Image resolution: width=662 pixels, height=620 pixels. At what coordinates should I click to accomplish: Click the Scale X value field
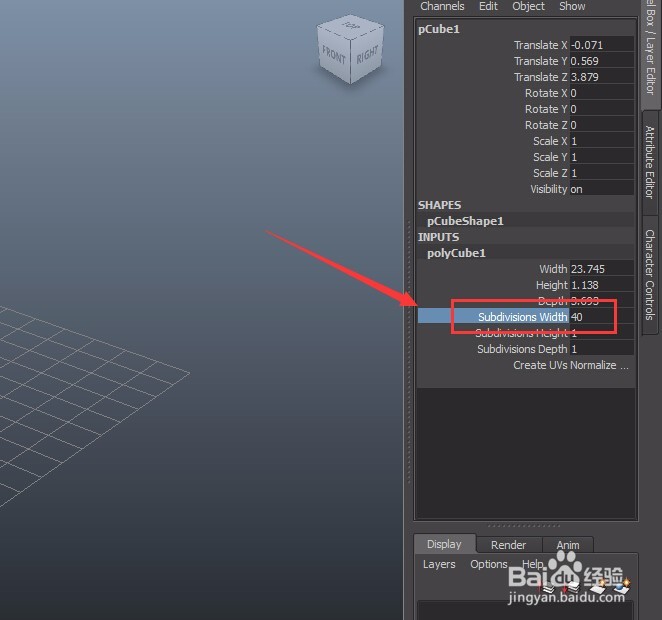click(x=602, y=141)
